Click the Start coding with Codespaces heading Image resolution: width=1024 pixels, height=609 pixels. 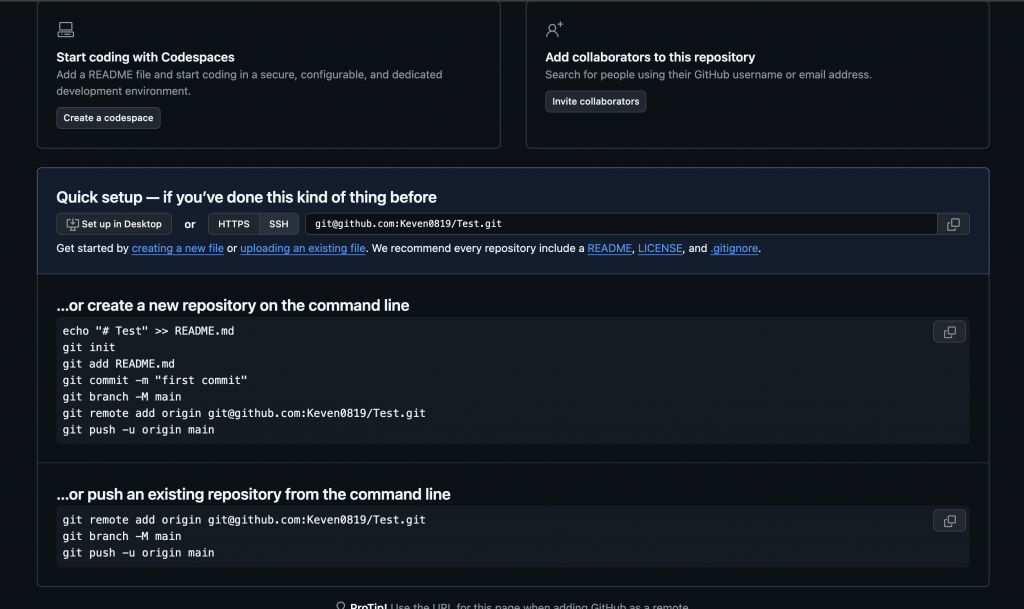[145, 57]
